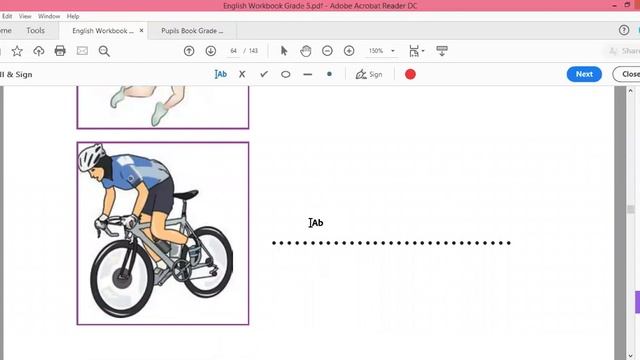Screen dimensions: 640x360
Task: Open the Sign tool
Action: point(369,74)
